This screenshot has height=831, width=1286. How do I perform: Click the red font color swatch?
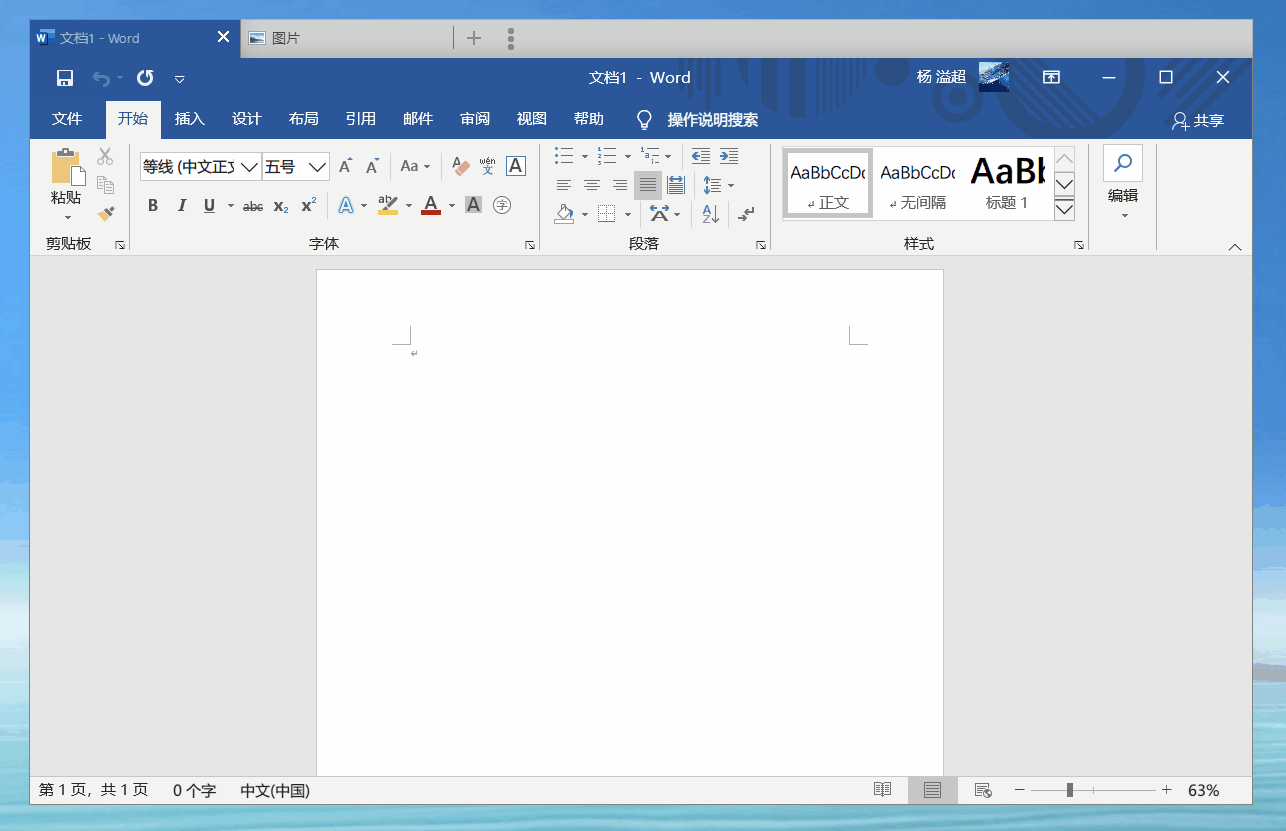431,206
